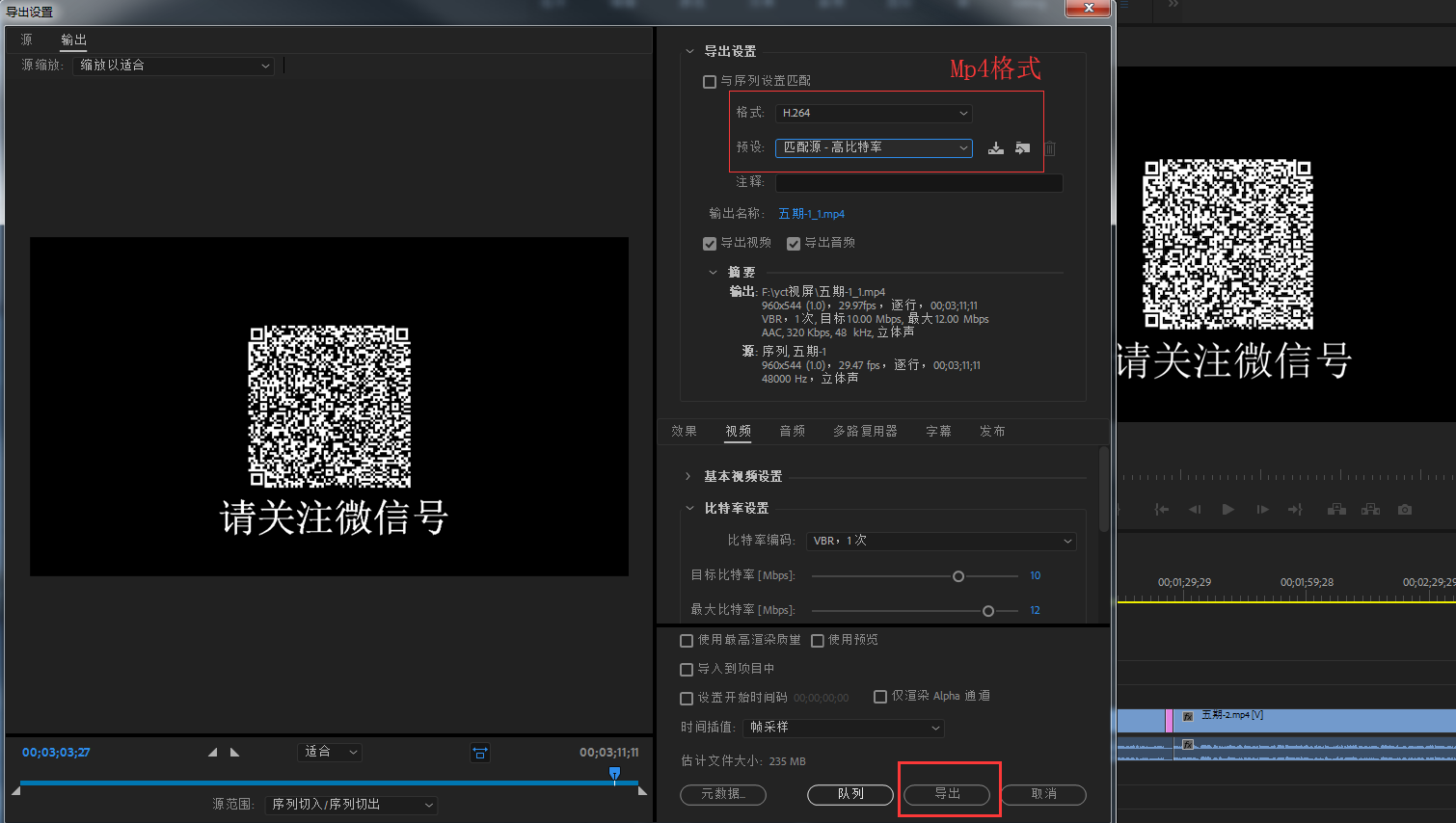Open 源缩放 dropdown showing 缩放以适合
The width and height of the screenshot is (1456, 823).
point(175,66)
